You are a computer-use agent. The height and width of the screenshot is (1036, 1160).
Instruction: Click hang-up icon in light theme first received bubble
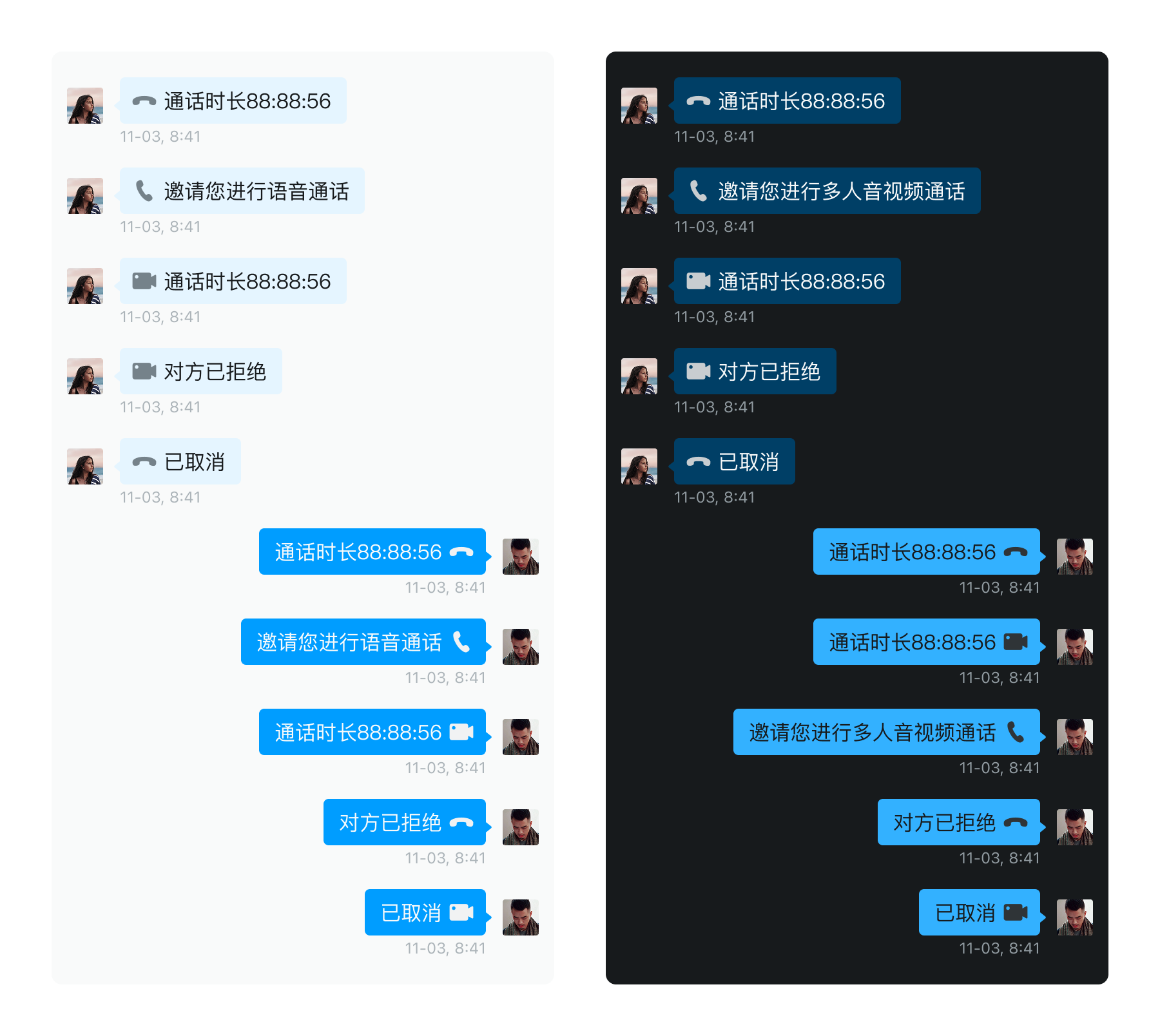[144, 101]
